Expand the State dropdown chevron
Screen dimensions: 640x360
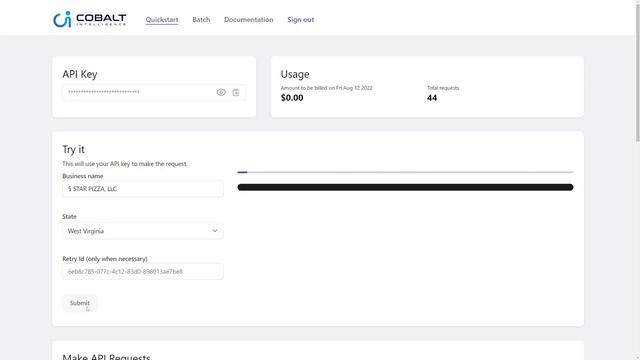click(215, 231)
